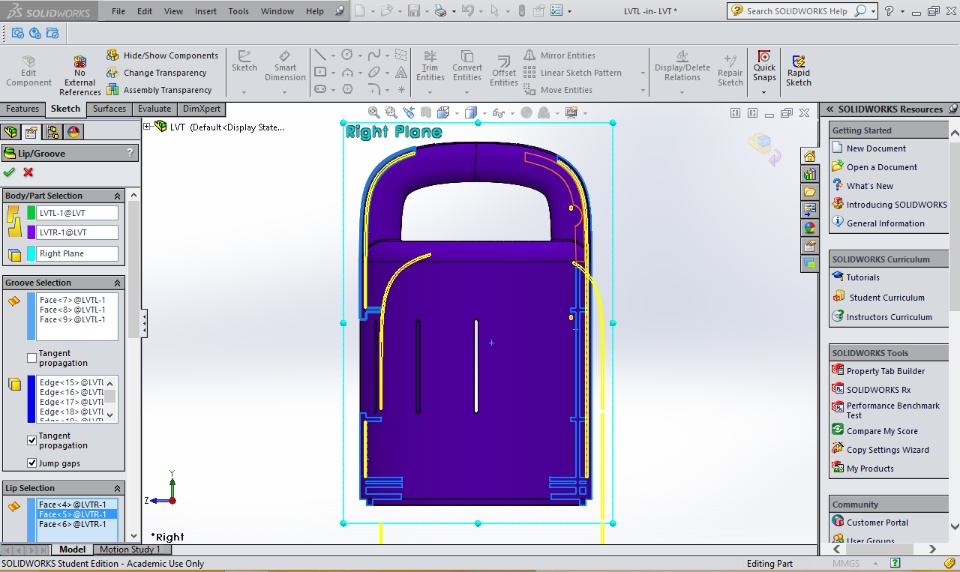Toggle Groove edge Tangent propagation checkbox
Viewport: 960px width, 572px height.
[32, 440]
